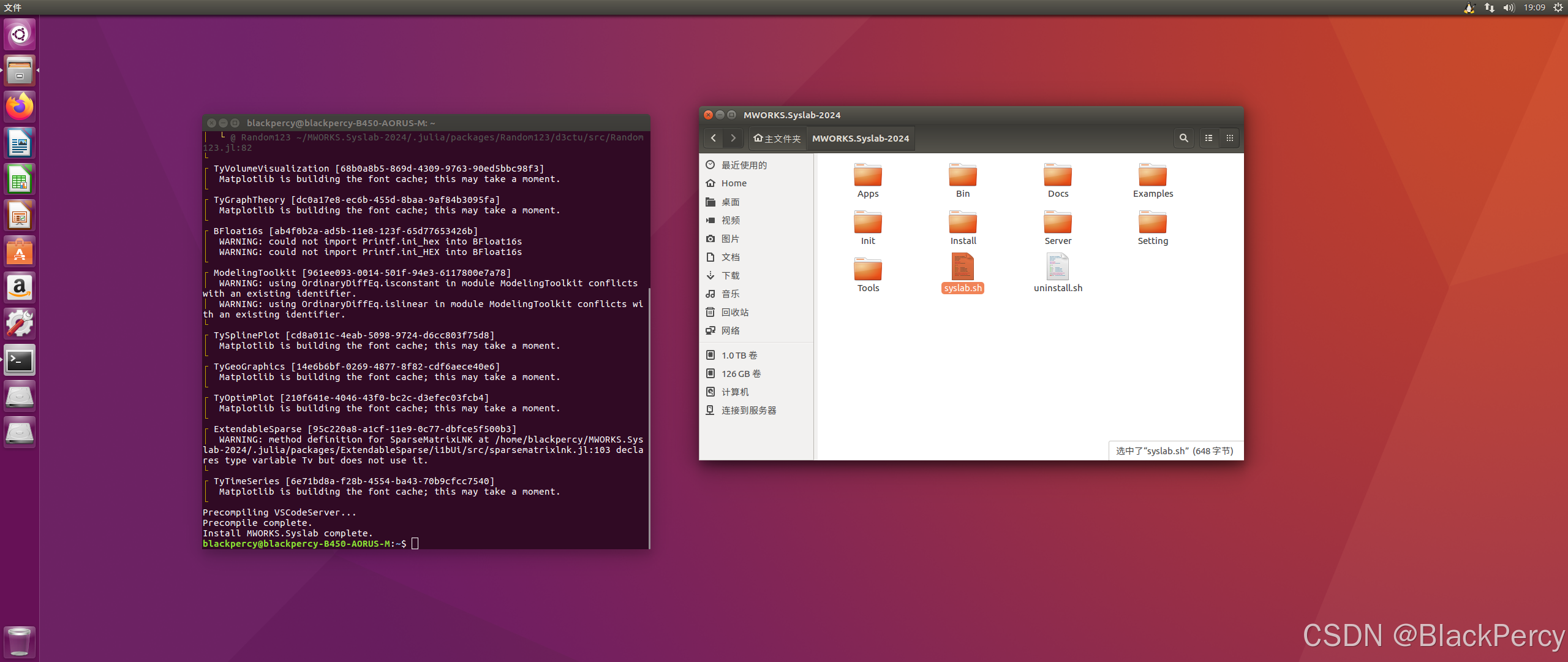Switch file manager to list view
1568x662 pixels.
1208,138
